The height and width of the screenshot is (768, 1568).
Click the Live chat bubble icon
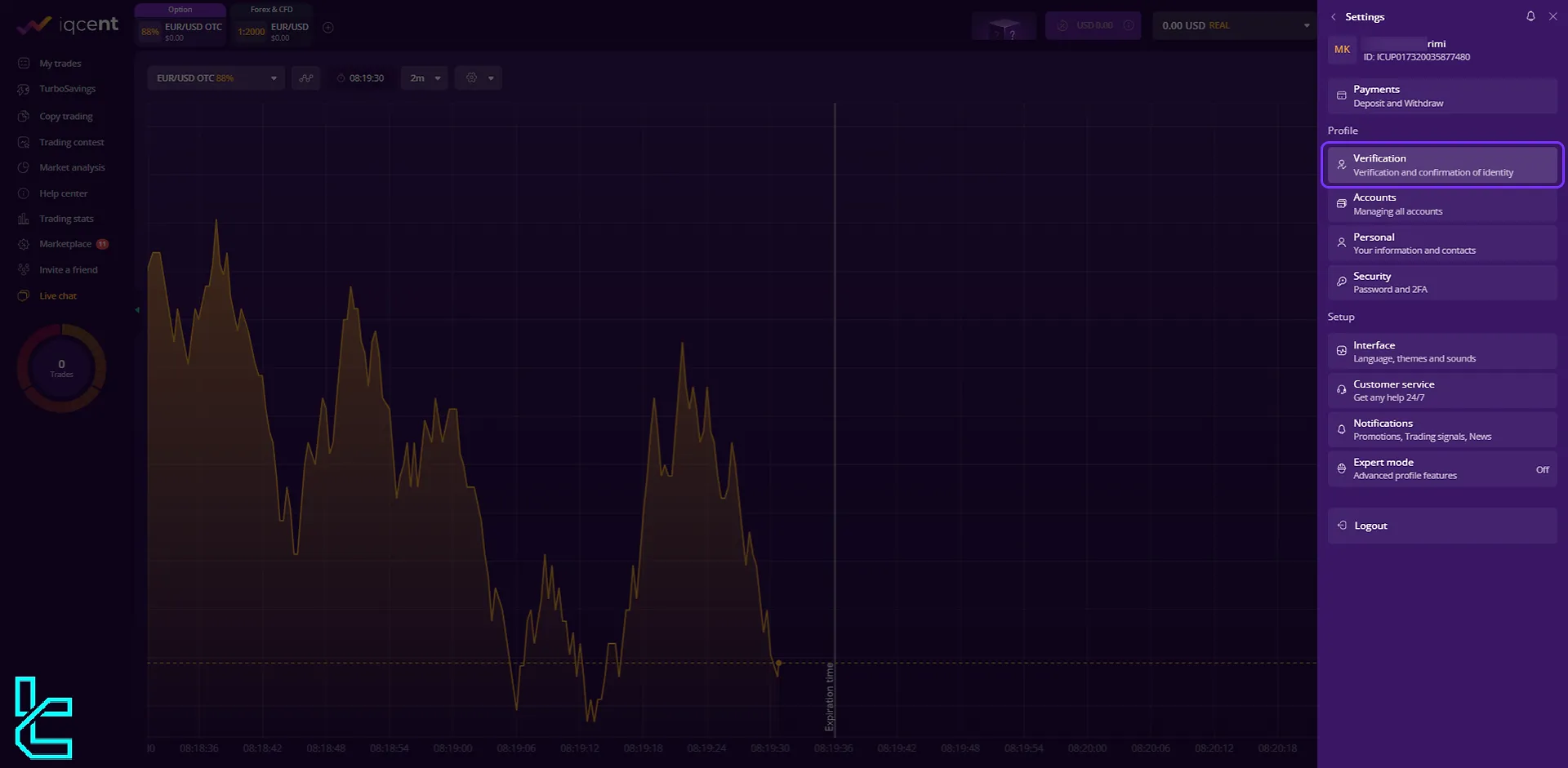(24, 296)
